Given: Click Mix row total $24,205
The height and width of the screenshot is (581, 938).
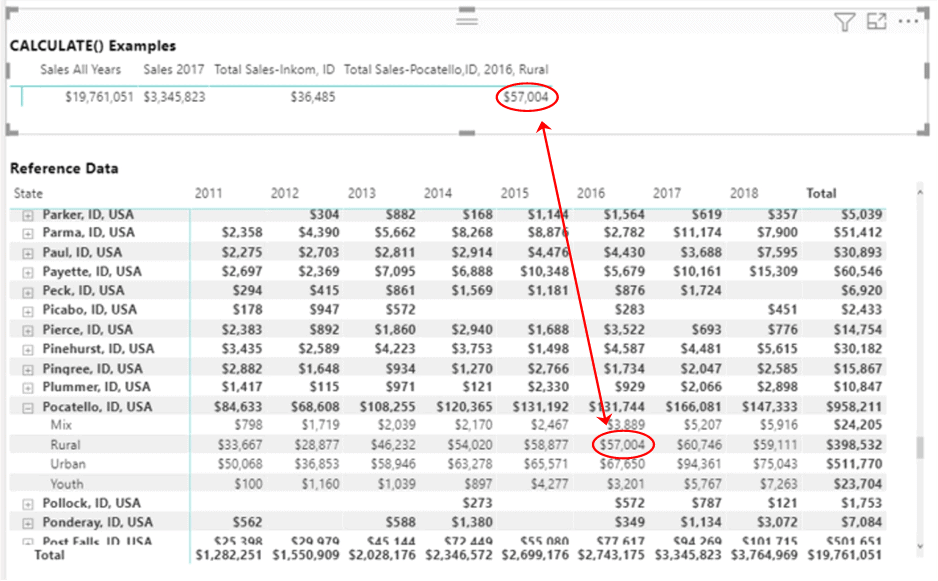Looking at the screenshot, I should (x=858, y=425).
